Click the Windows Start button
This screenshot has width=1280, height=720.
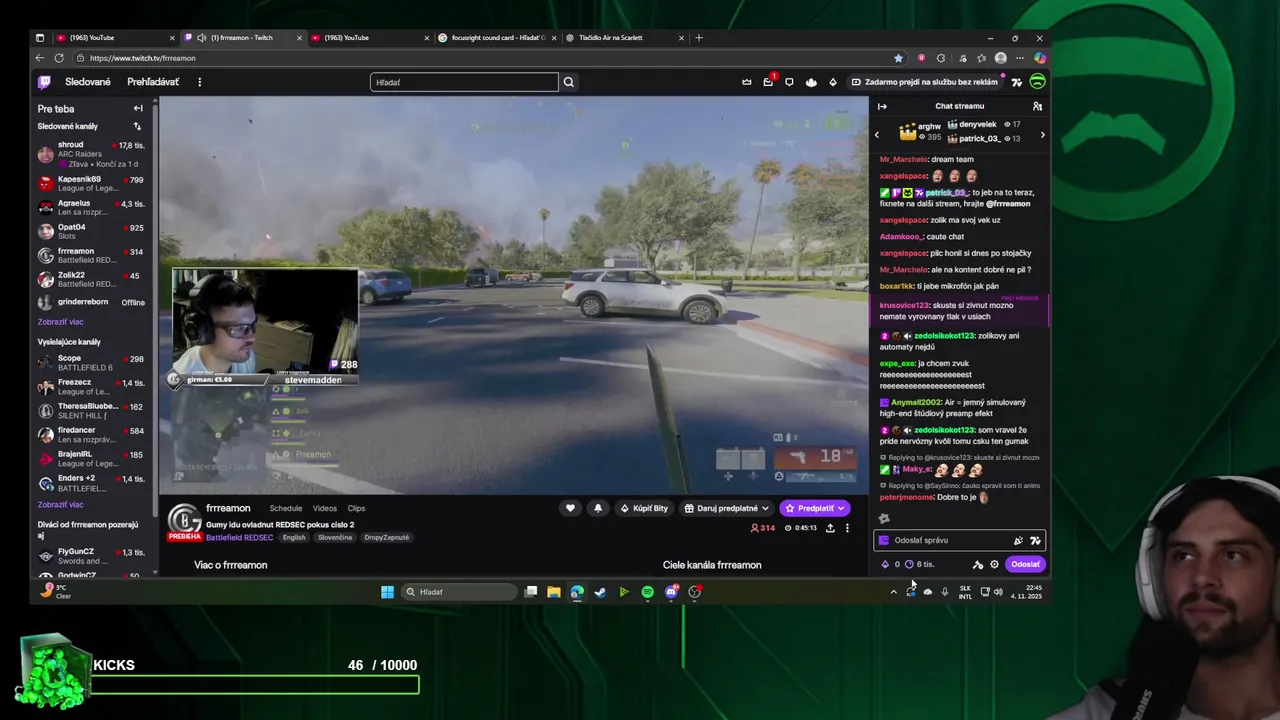click(387, 592)
